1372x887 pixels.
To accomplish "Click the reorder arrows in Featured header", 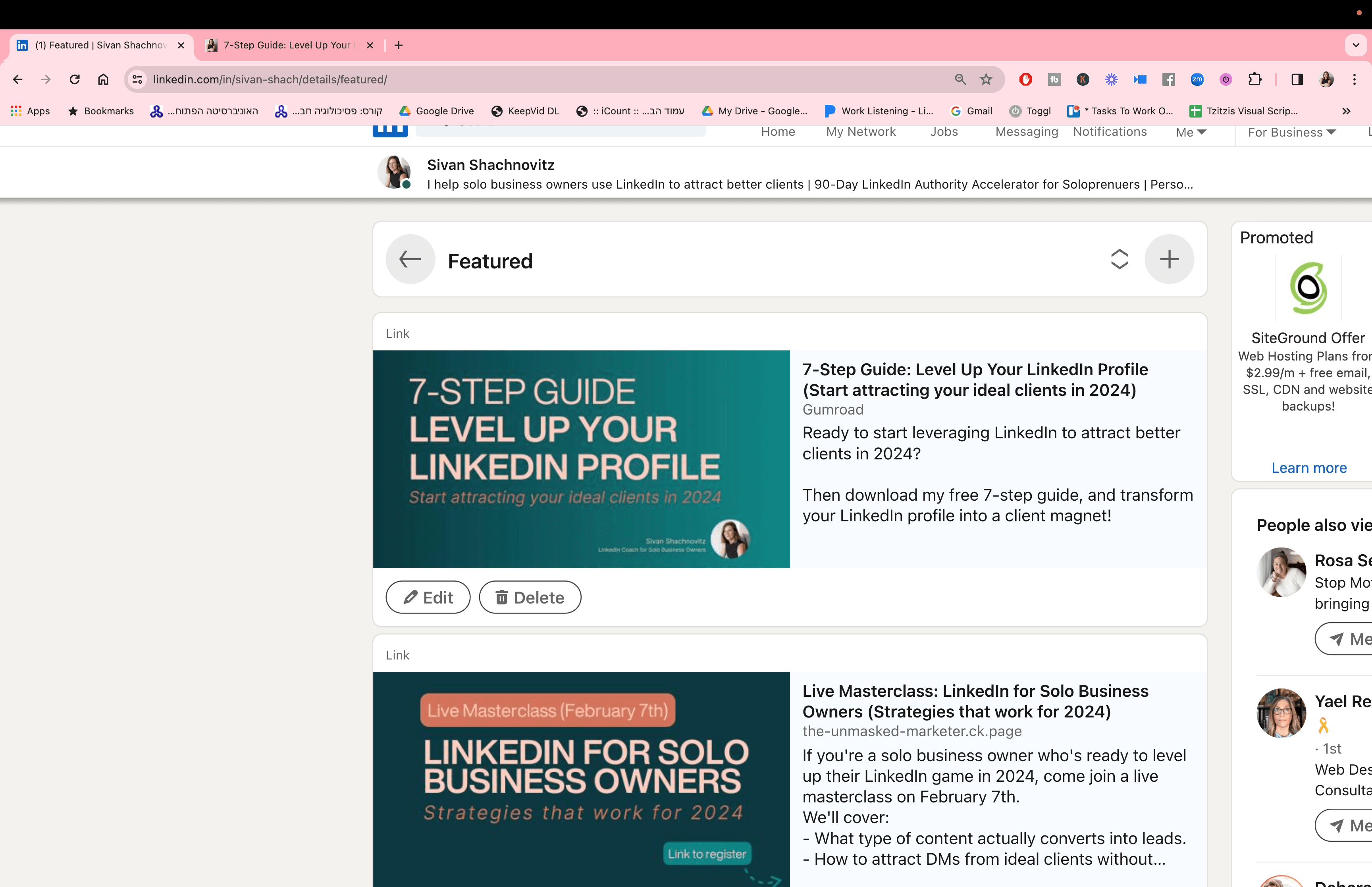I will click(x=1119, y=259).
